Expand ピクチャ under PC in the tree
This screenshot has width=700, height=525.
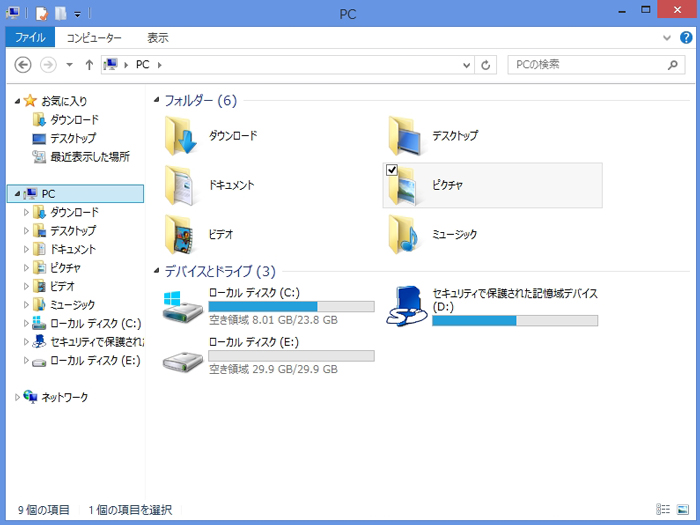26,268
